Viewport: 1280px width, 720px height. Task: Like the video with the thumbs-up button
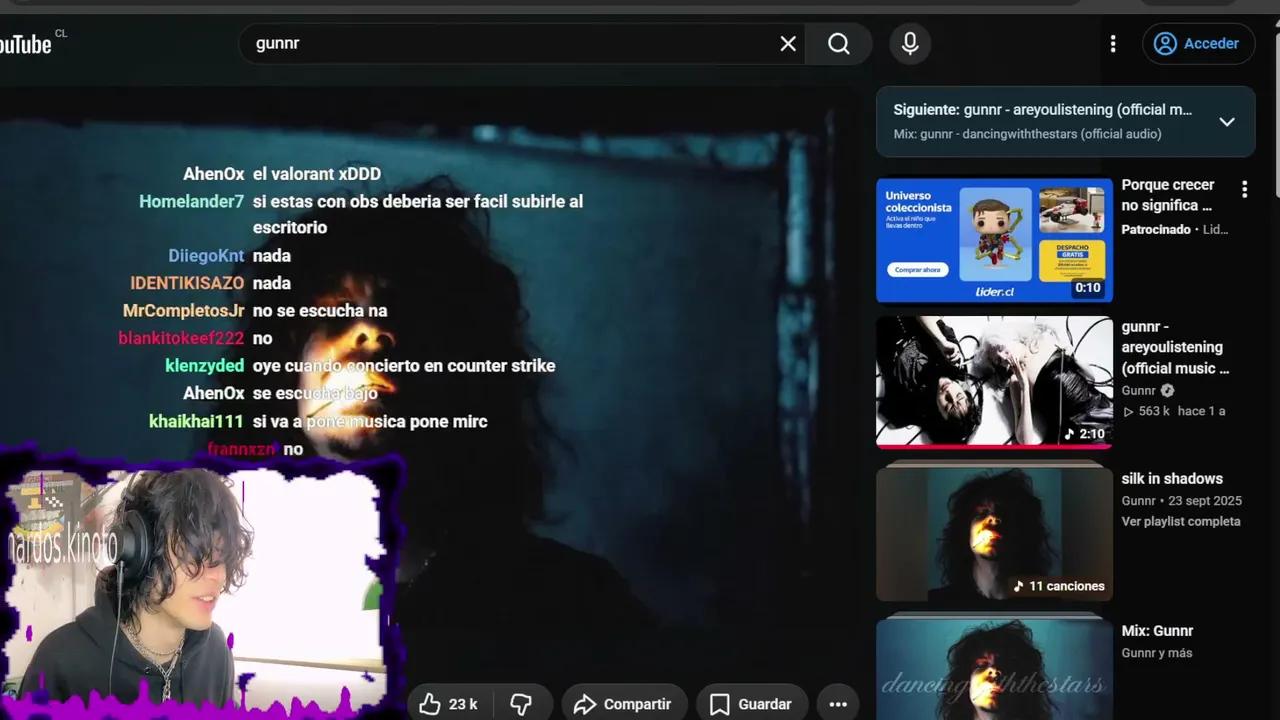(449, 704)
